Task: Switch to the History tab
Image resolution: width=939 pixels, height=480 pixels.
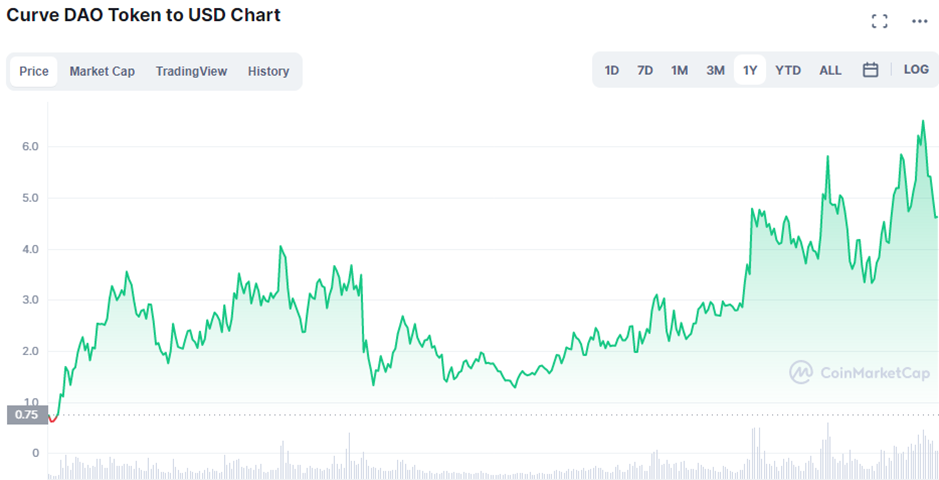Action: tap(268, 72)
